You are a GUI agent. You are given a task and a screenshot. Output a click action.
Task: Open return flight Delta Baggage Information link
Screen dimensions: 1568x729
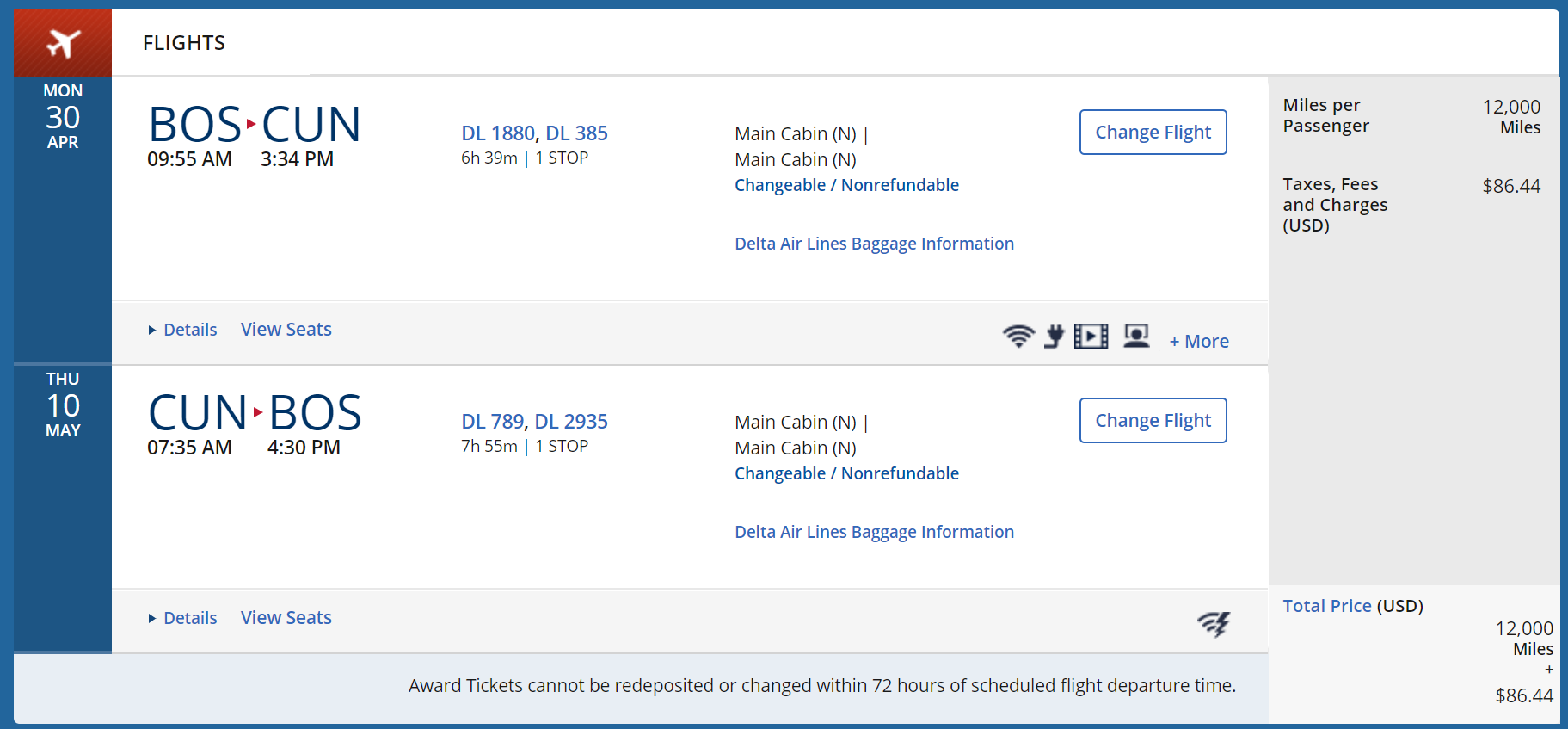coord(874,532)
